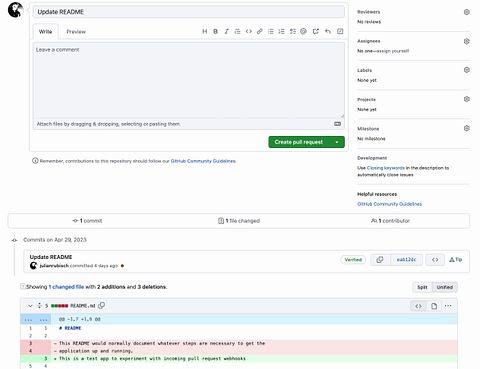
Task: Insert a numbered list
Action: pyautogui.click(x=282, y=31)
